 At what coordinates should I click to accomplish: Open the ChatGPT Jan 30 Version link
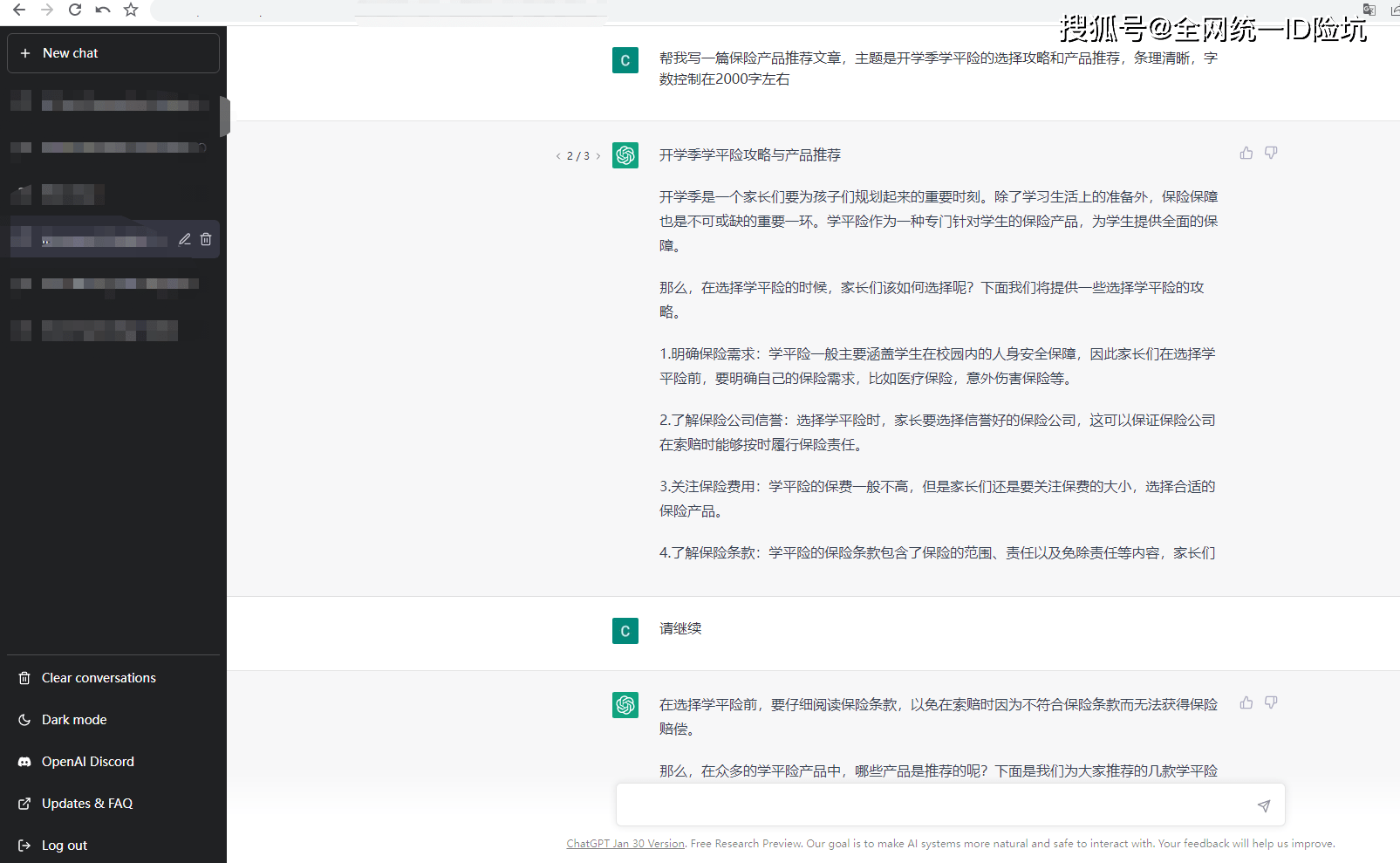pyautogui.click(x=625, y=843)
